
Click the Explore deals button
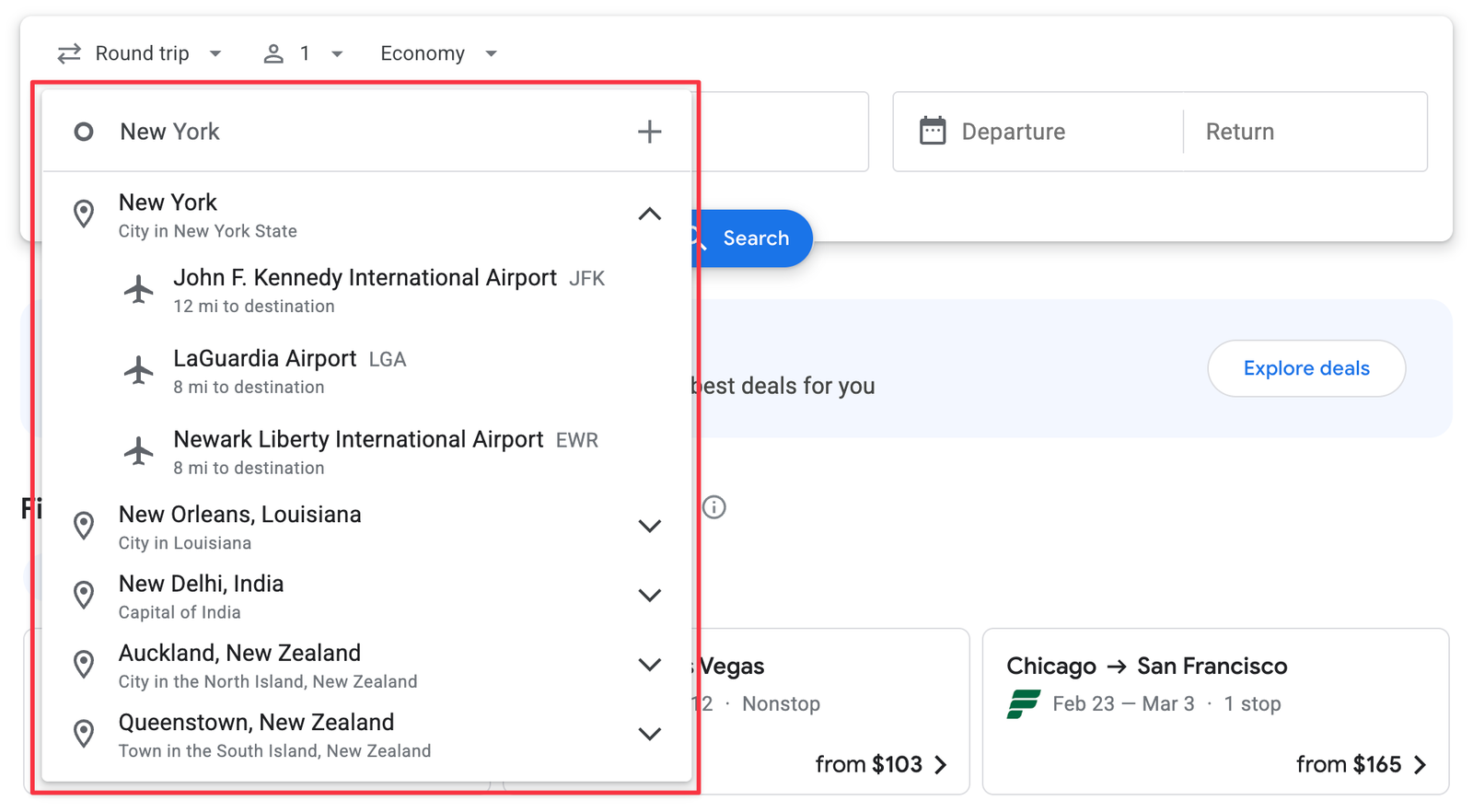(x=1305, y=368)
